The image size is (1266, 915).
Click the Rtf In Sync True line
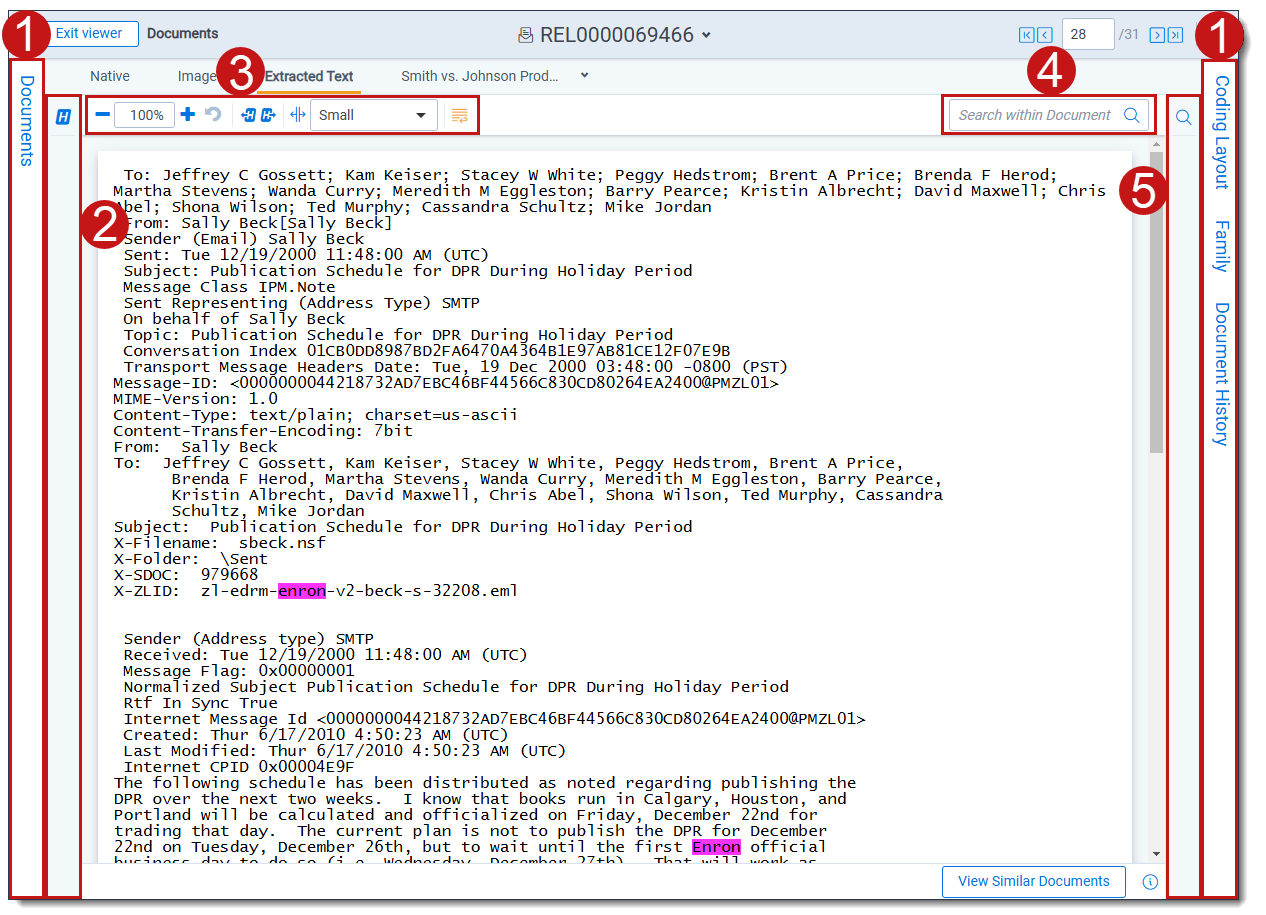[200, 703]
